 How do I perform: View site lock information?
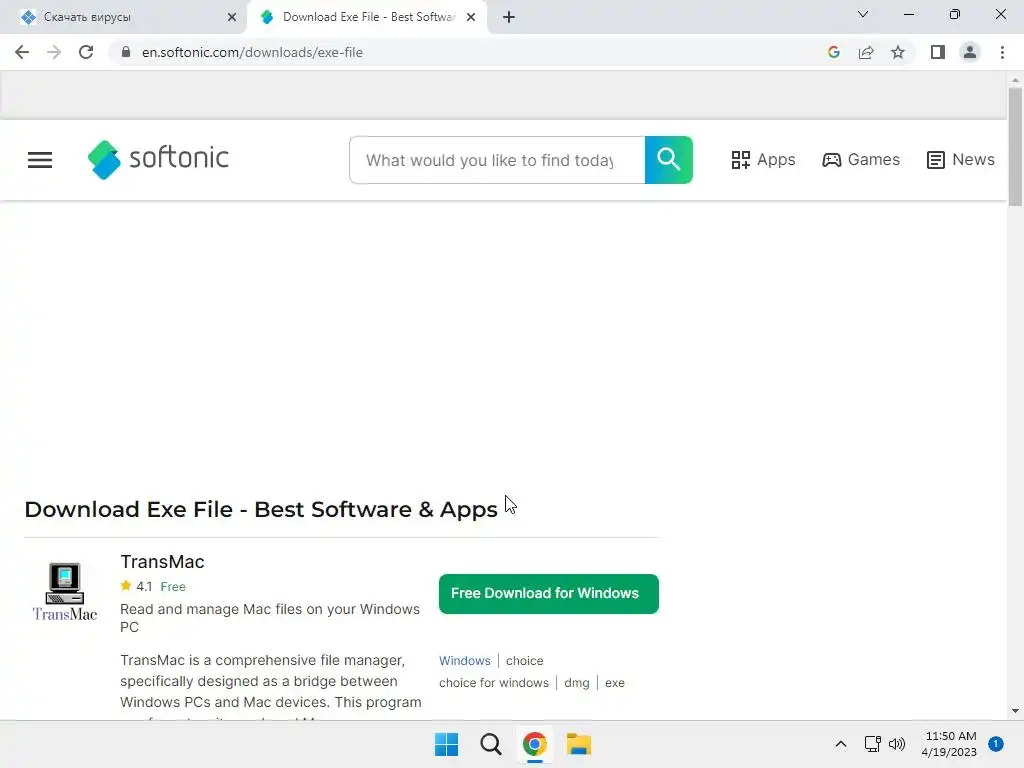click(x=126, y=52)
